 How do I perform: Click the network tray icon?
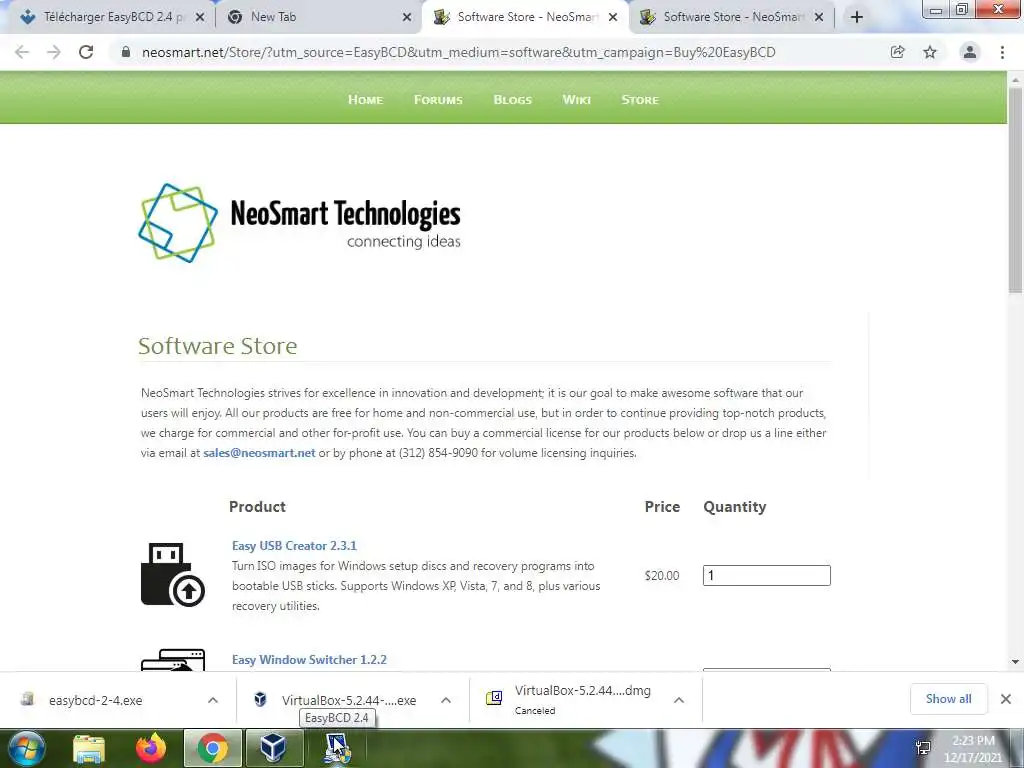[923, 748]
